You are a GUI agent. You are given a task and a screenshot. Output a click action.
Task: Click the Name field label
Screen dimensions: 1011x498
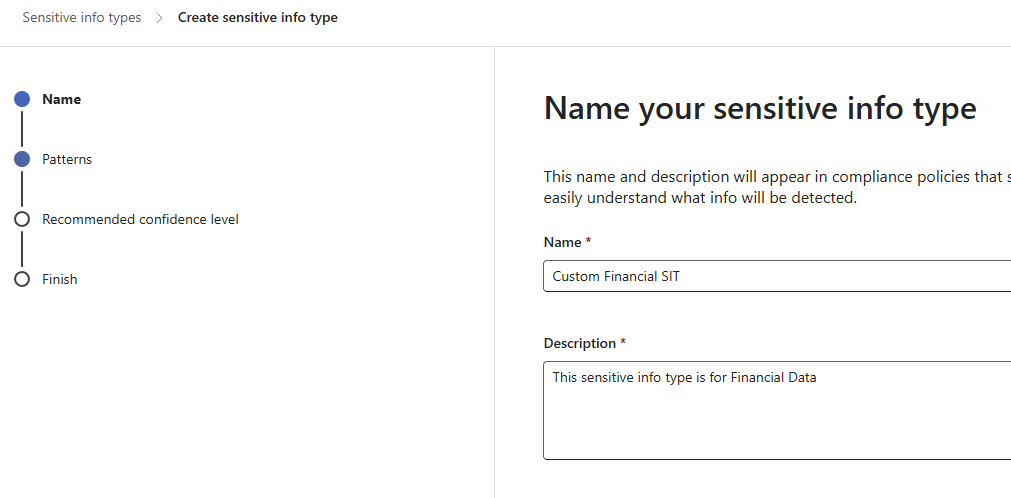tap(567, 243)
